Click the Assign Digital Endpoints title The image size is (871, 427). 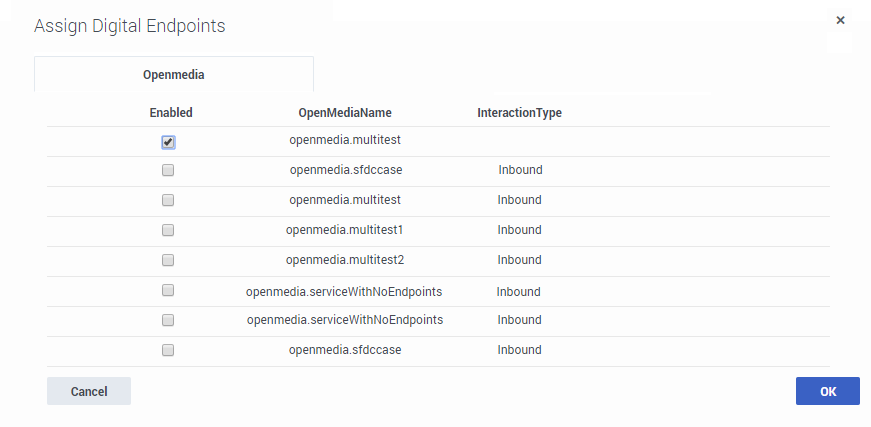(x=130, y=26)
